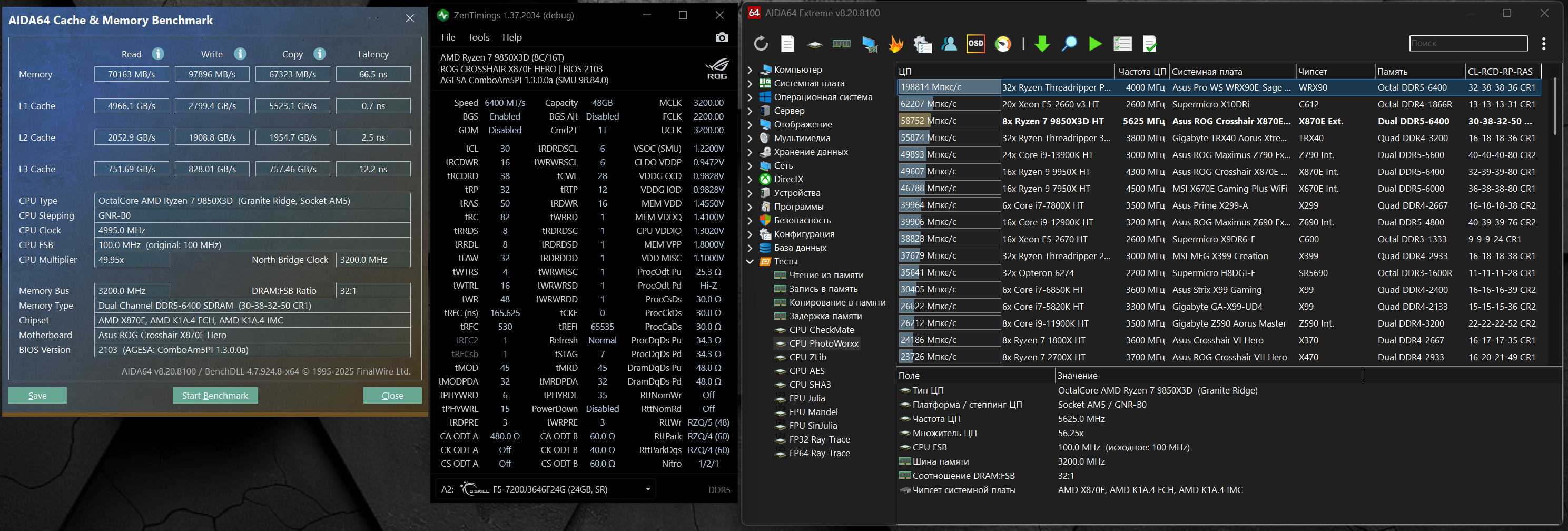Screen dimensions: 1568x531
Task: Start the benchmark with the green play icon
Action: tap(1095, 44)
